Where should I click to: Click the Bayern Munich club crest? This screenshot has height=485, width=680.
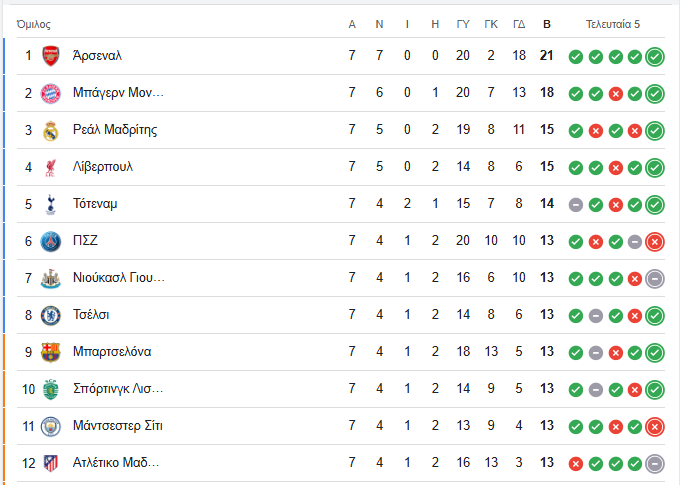[x=51, y=93]
